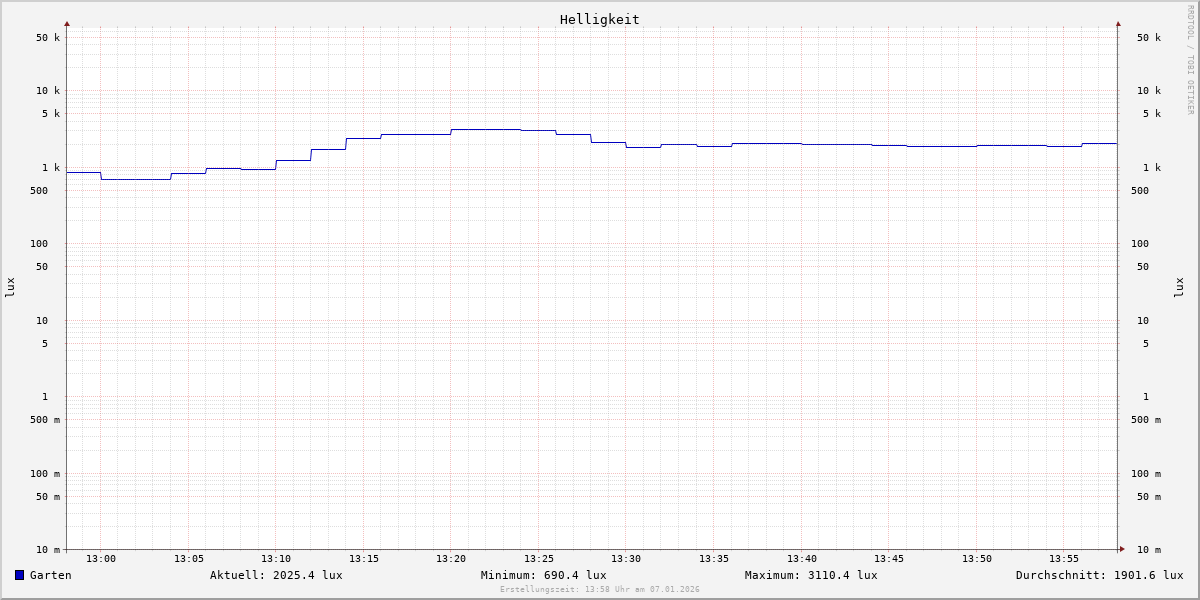This screenshot has width=1200, height=600.
Task: Click the Erstellungszeit timestamp footer text
Action: point(600,590)
